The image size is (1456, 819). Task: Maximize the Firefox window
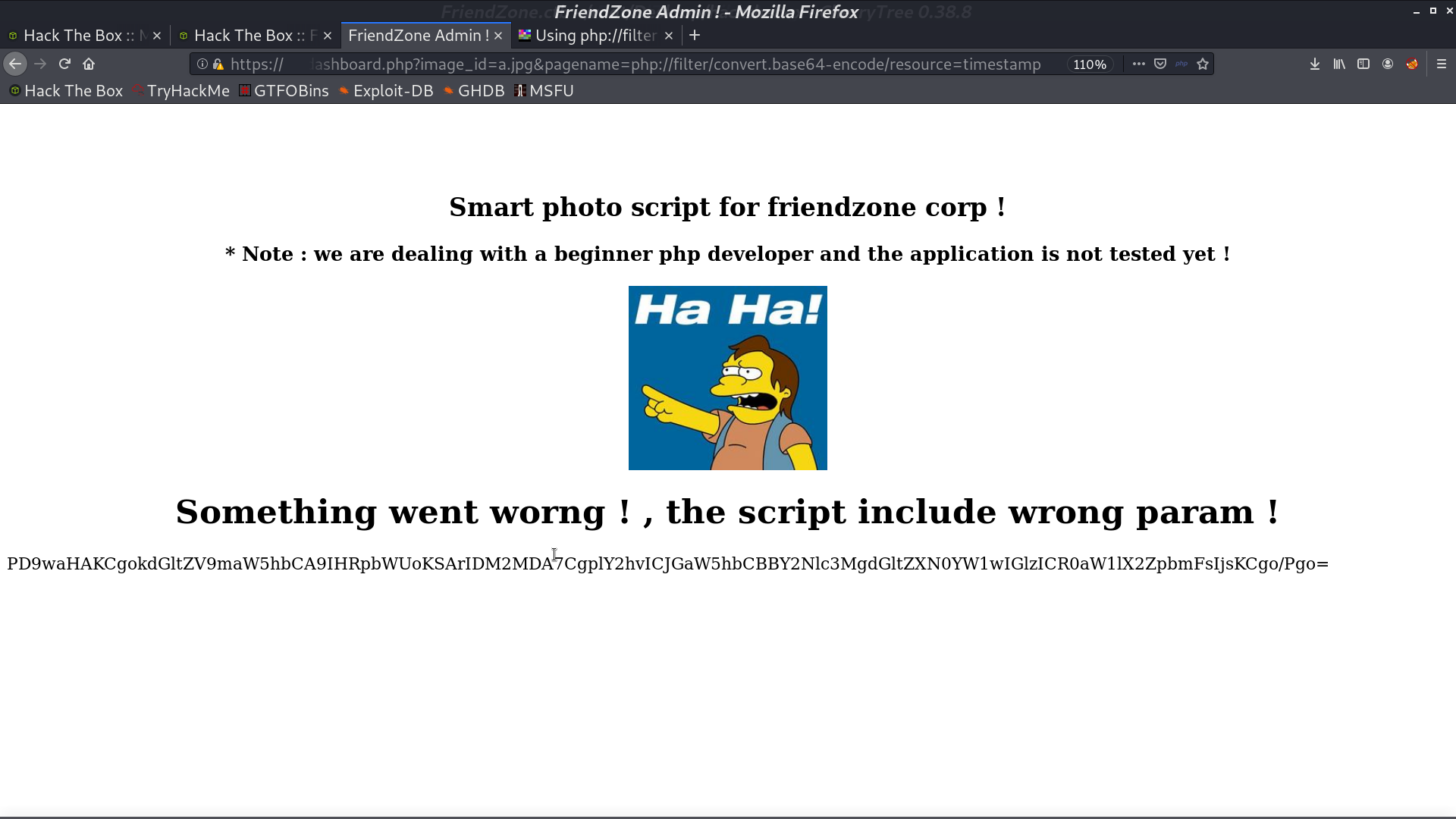point(1432,11)
